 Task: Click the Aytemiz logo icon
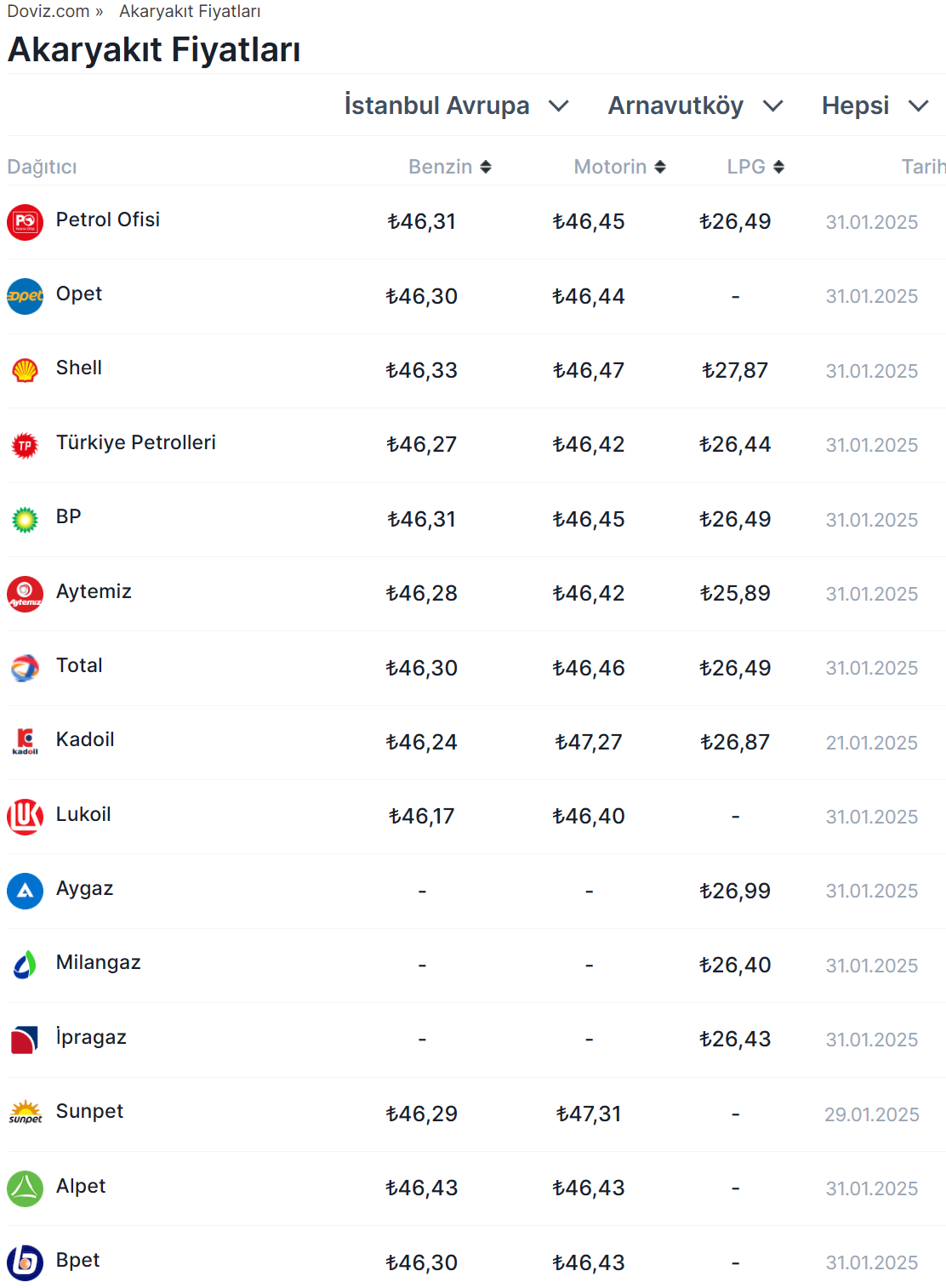[x=25, y=594]
